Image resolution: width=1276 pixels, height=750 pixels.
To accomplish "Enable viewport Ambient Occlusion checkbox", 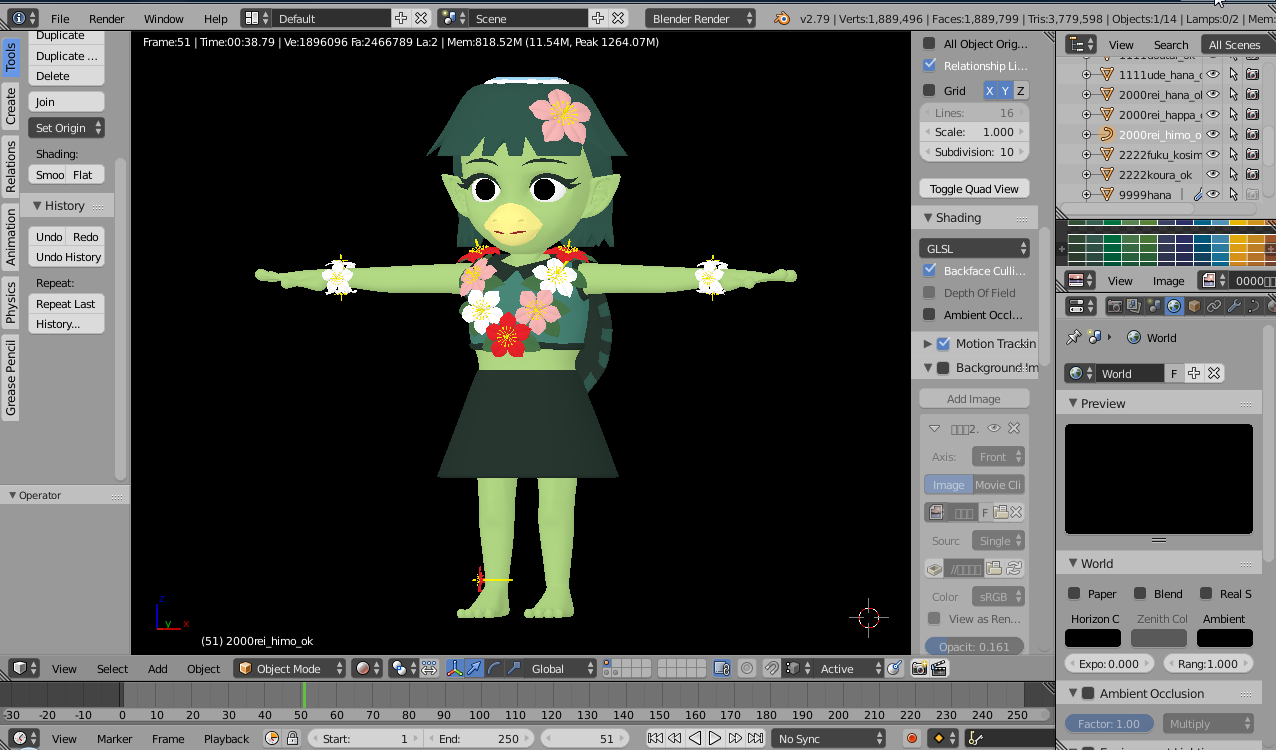I will pyautogui.click(x=929, y=314).
